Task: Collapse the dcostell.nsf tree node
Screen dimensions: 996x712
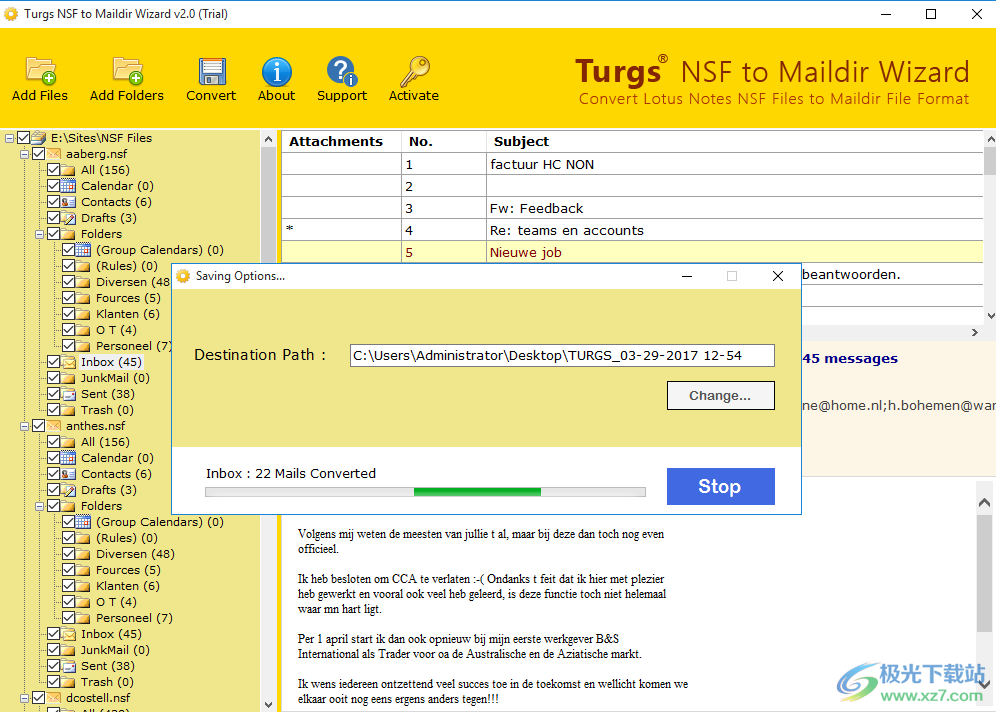Action: (x=24, y=698)
